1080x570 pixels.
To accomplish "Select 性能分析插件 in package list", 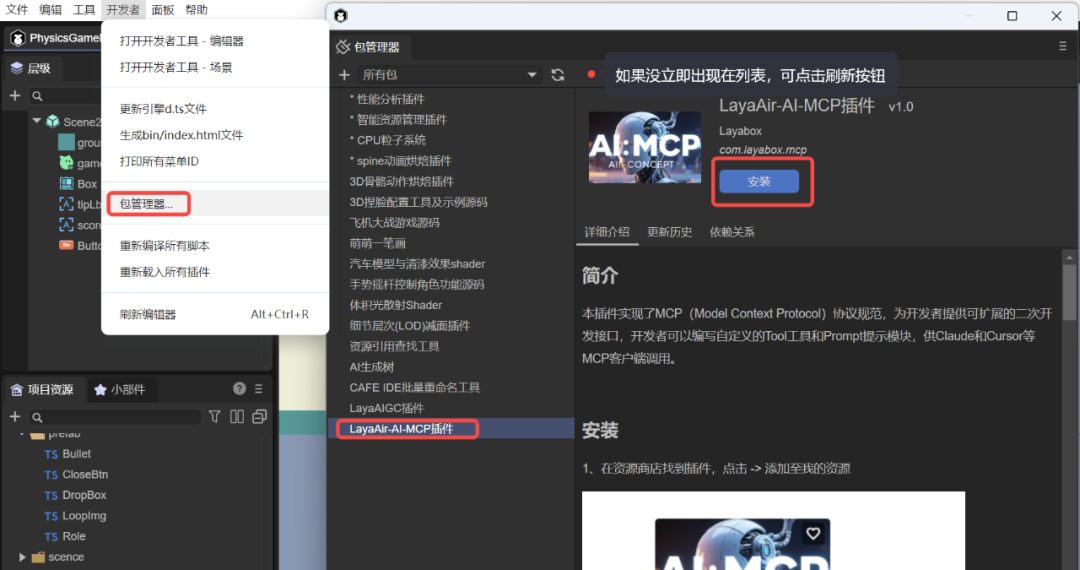I will 451,99.
